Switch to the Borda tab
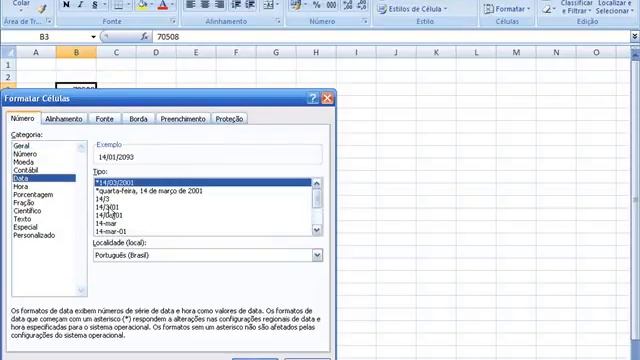 pos(138,119)
